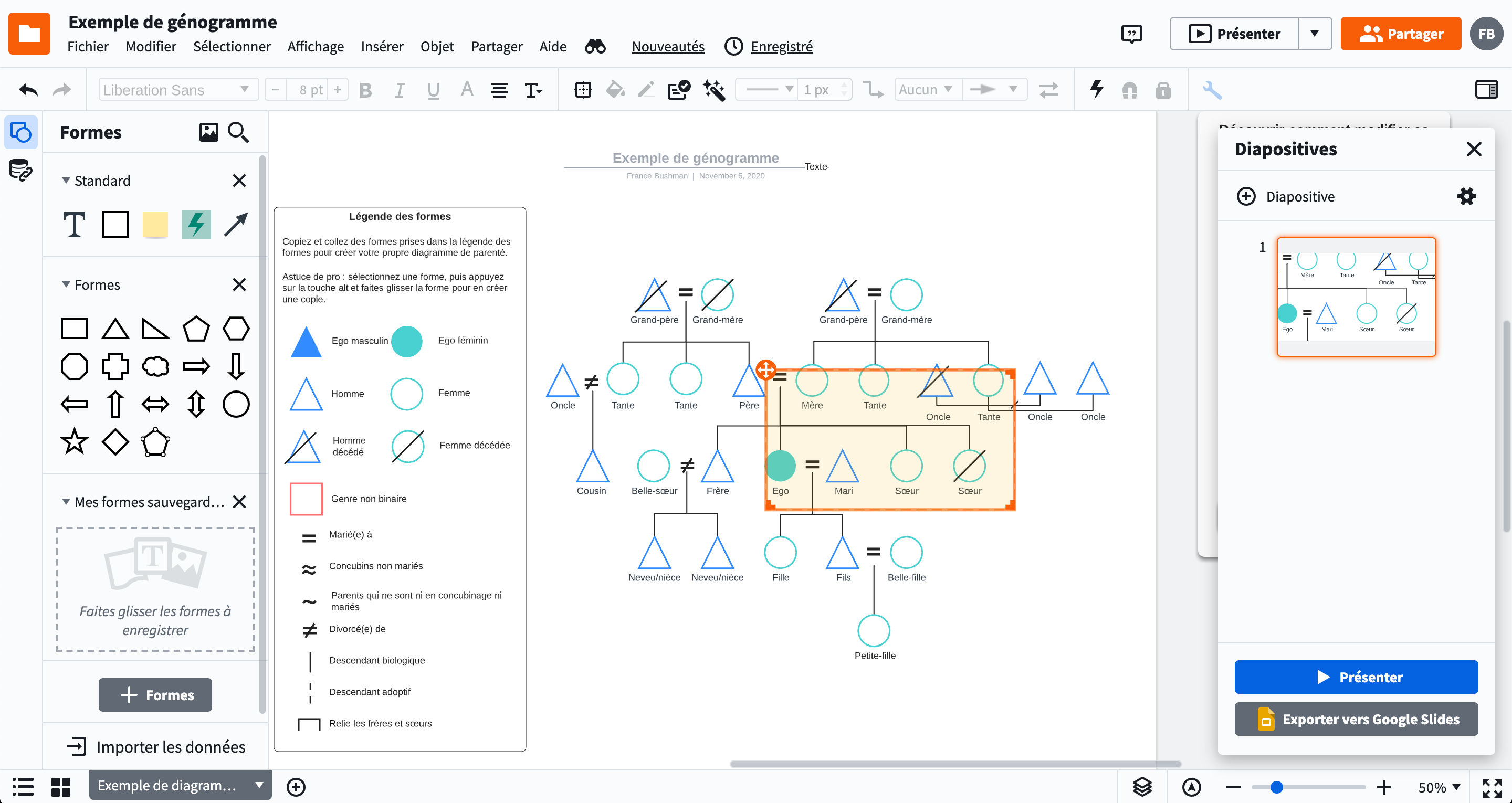Collapse the Standard shapes section
The width and height of the screenshot is (1512, 803).
[66, 181]
